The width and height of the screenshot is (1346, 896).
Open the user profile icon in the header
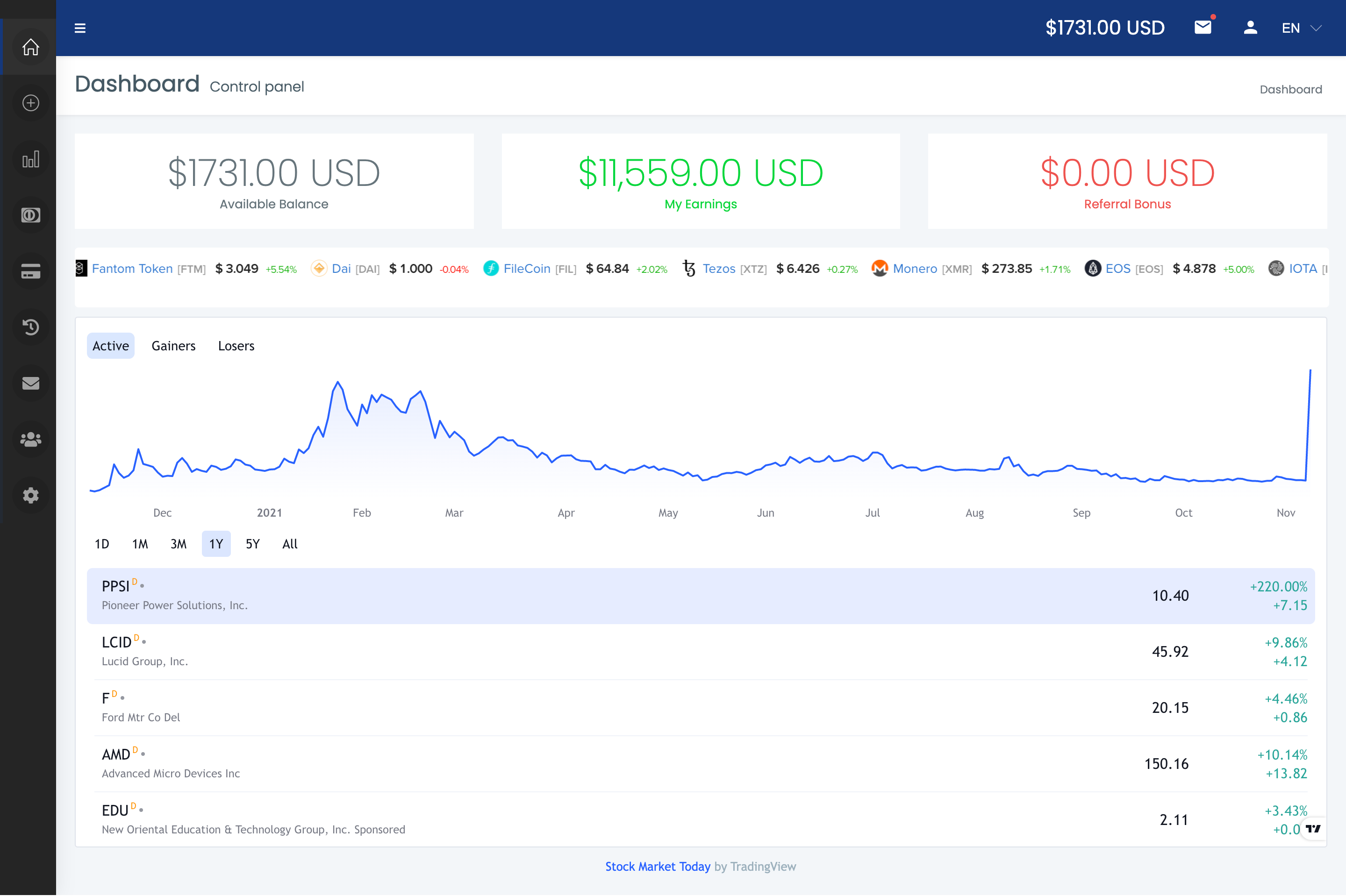click(1250, 28)
